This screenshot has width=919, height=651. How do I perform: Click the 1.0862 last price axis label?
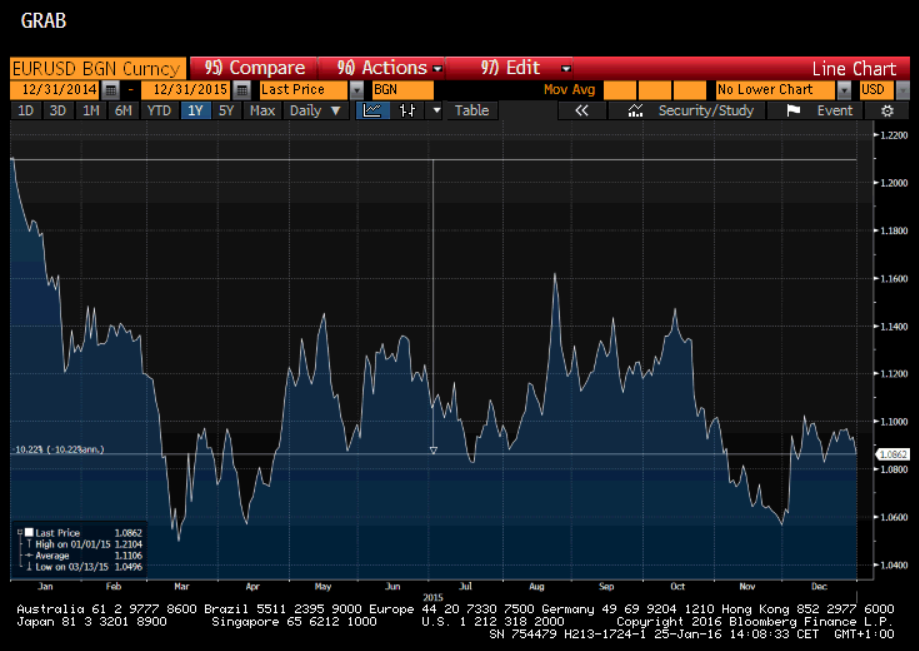click(x=892, y=454)
